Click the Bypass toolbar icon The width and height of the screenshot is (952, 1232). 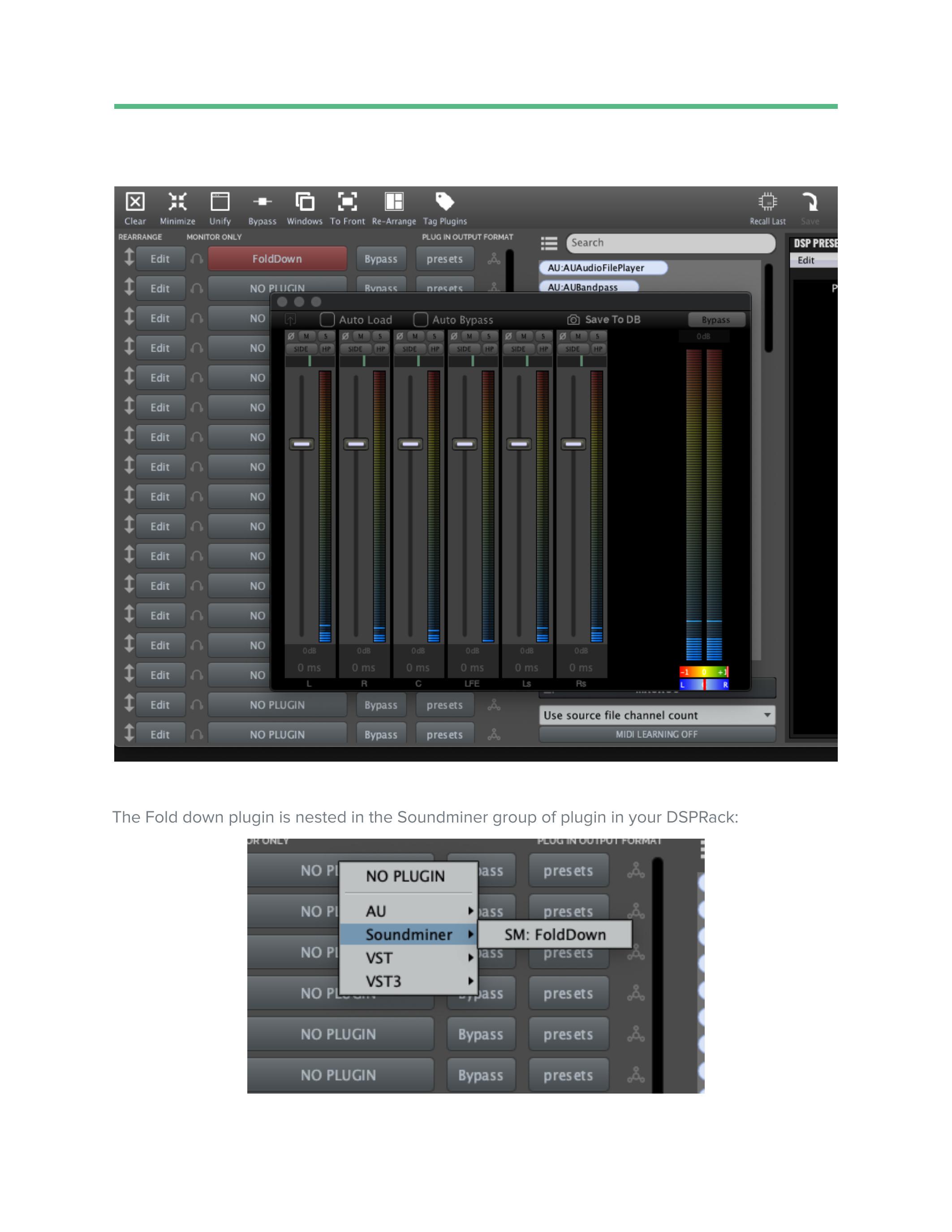coord(262,202)
